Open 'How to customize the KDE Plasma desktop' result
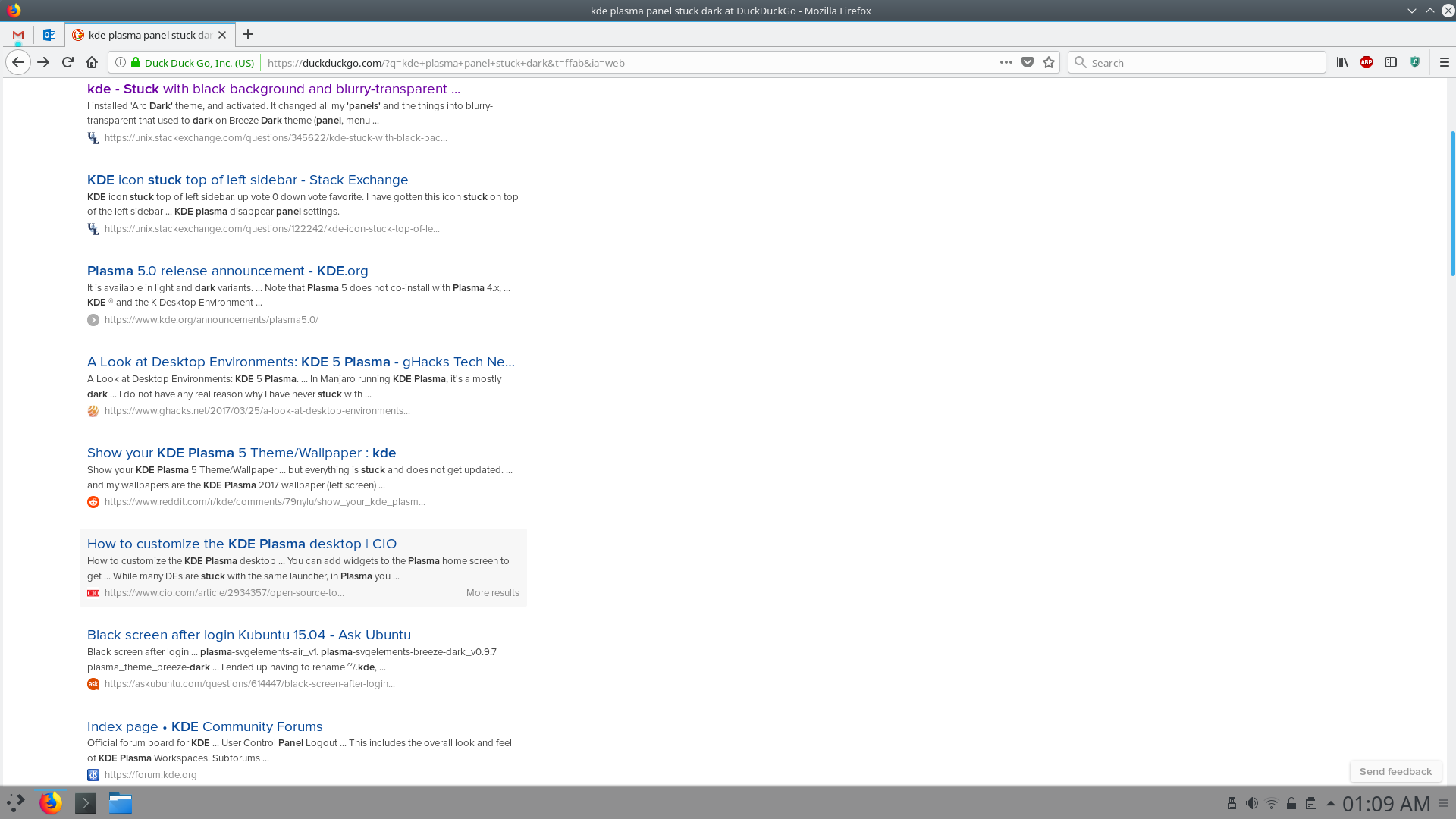1456x819 pixels. 241,544
